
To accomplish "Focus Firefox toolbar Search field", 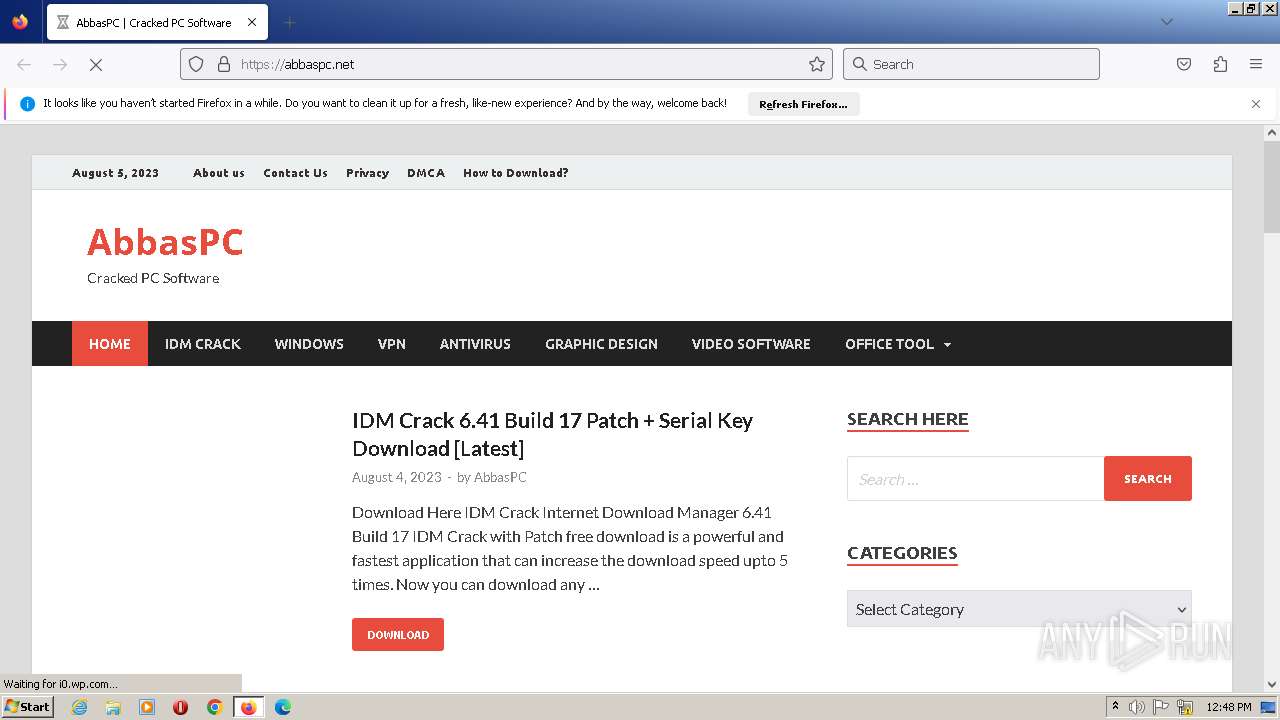I will coord(971,64).
